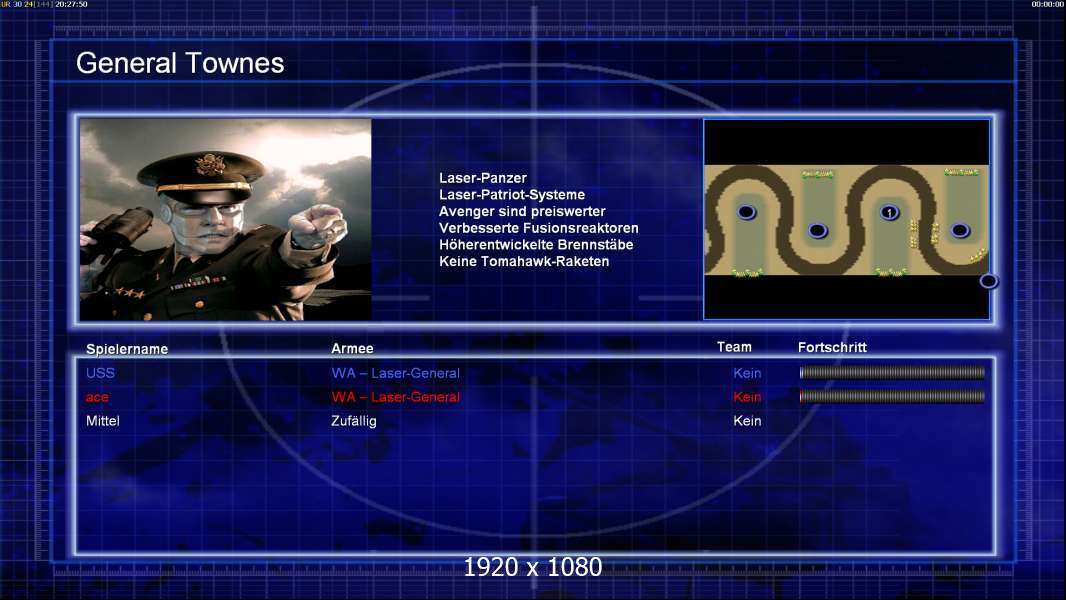The image size is (1066, 600).
Task: Click 'Verbesserte Fusionsreaktoren' text
Action: [x=538, y=228]
